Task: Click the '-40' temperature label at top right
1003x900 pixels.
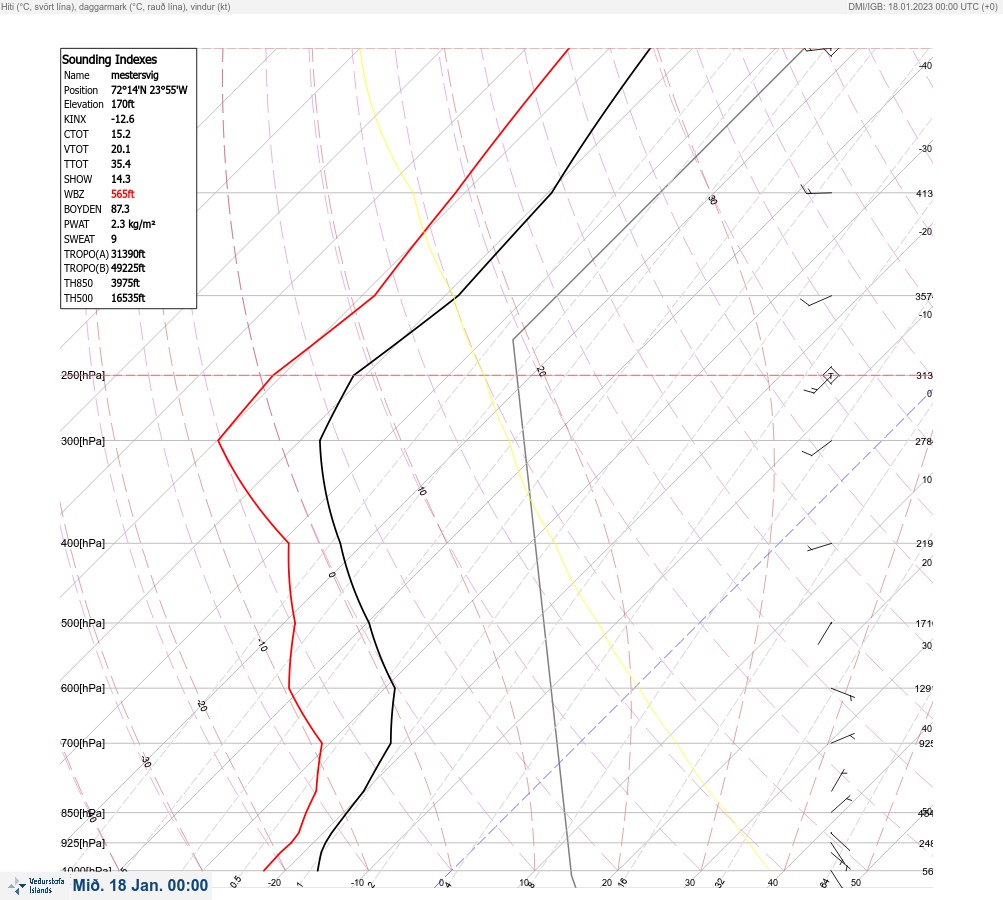Action: point(926,66)
